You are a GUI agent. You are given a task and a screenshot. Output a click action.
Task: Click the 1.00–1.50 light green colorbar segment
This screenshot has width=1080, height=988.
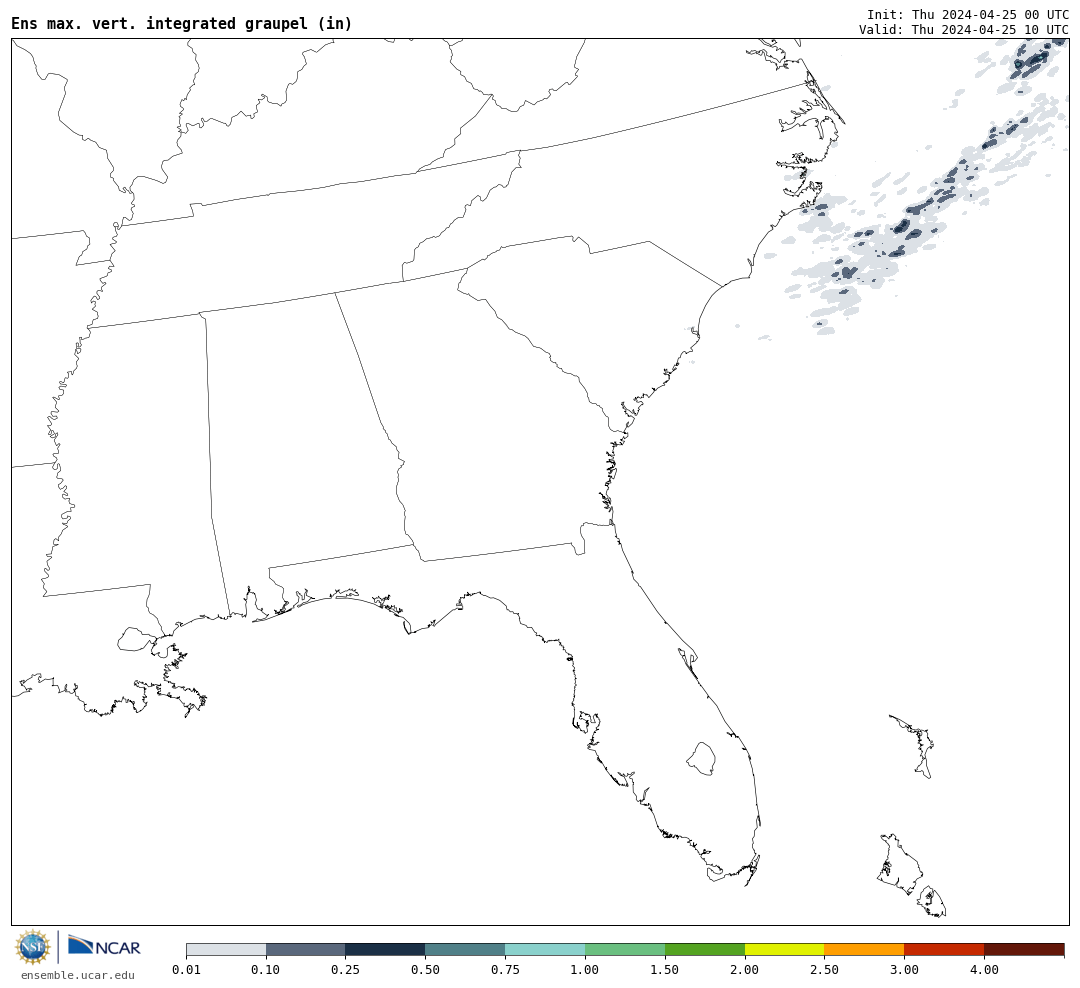625,949
